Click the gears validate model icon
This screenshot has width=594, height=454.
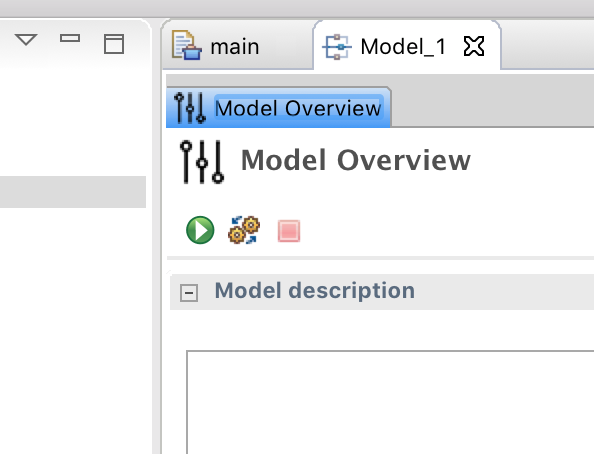[x=244, y=230]
